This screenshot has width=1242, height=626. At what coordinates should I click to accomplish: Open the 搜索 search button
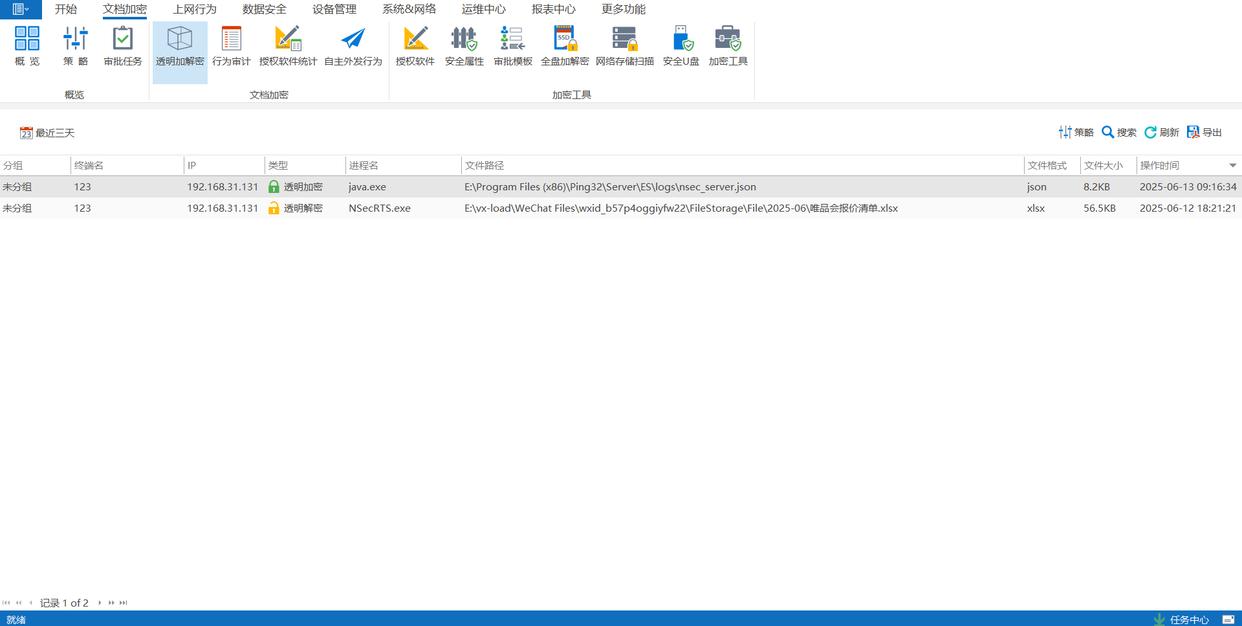(x=1119, y=133)
